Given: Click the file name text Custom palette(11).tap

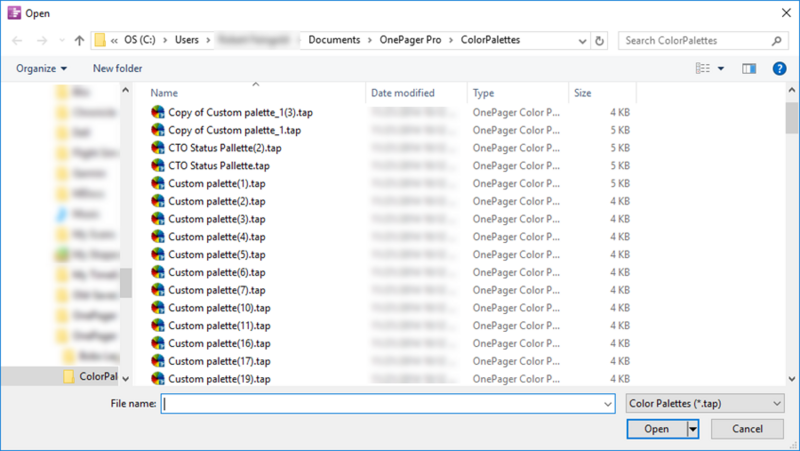Looking at the screenshot, I should coord(219,325).
